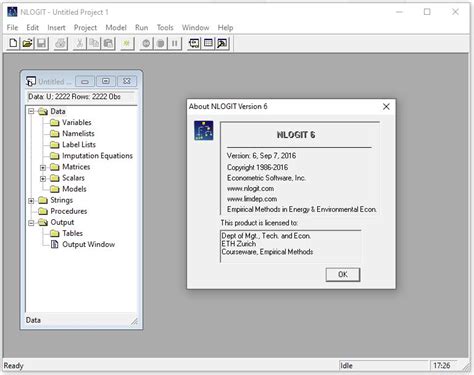This screenshot has height=375, width=474.
Task: Open the Window menu
Action: tap(195, 28)
